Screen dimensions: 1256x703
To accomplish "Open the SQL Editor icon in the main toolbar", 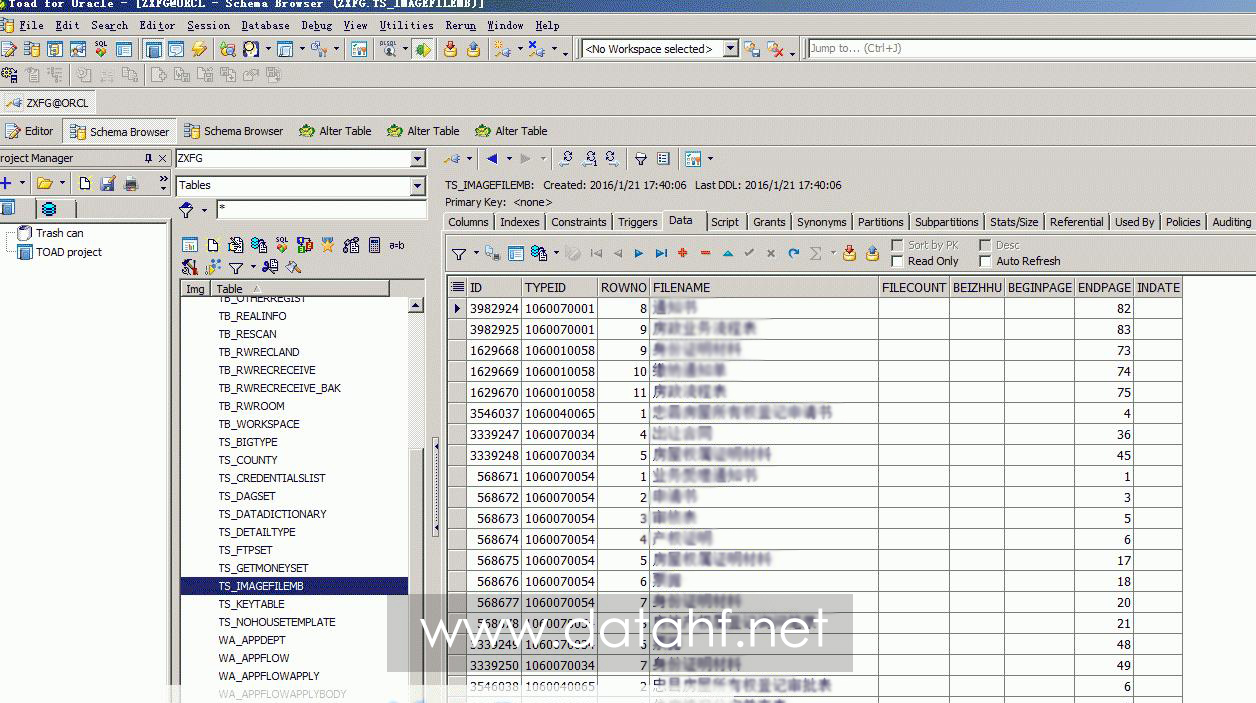I will click(x=7, y=49).
